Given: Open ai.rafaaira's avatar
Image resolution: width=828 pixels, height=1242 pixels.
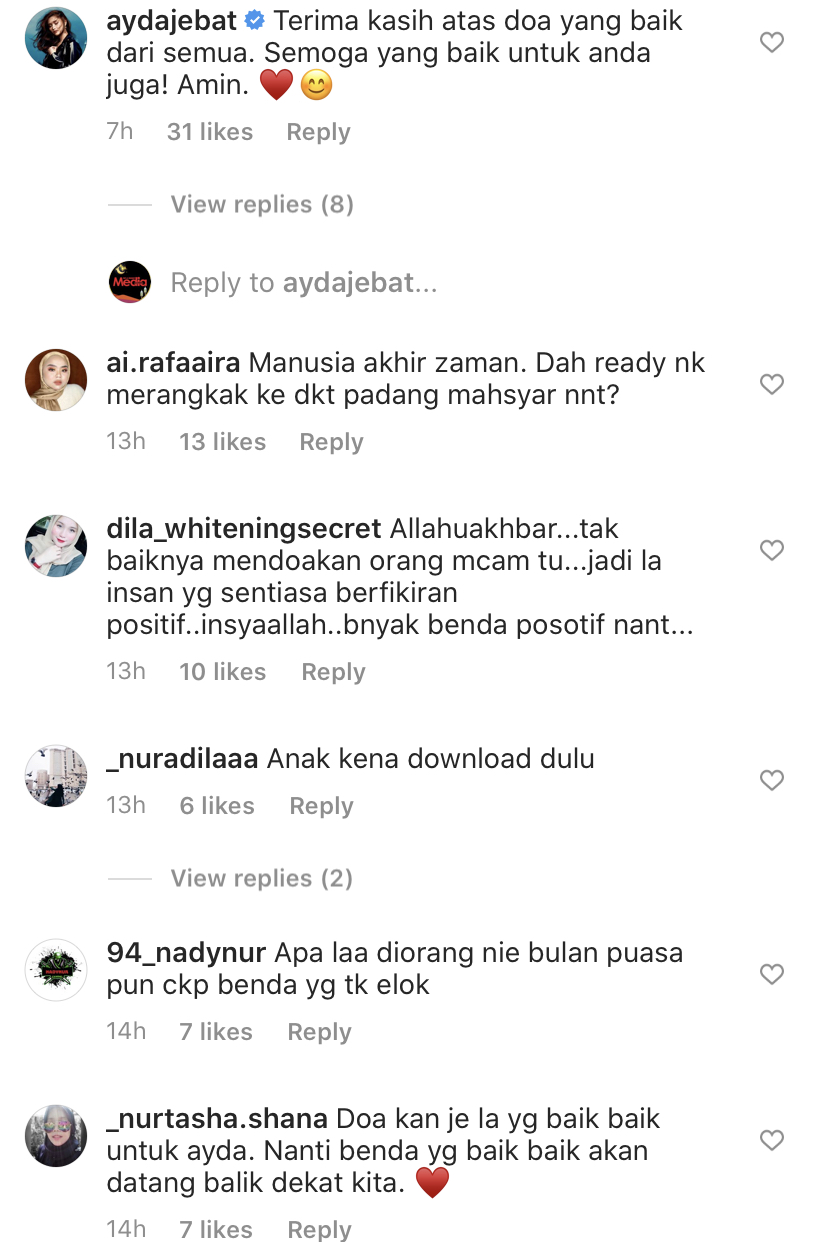Looking at the screenshot, I should click(56, 380).
